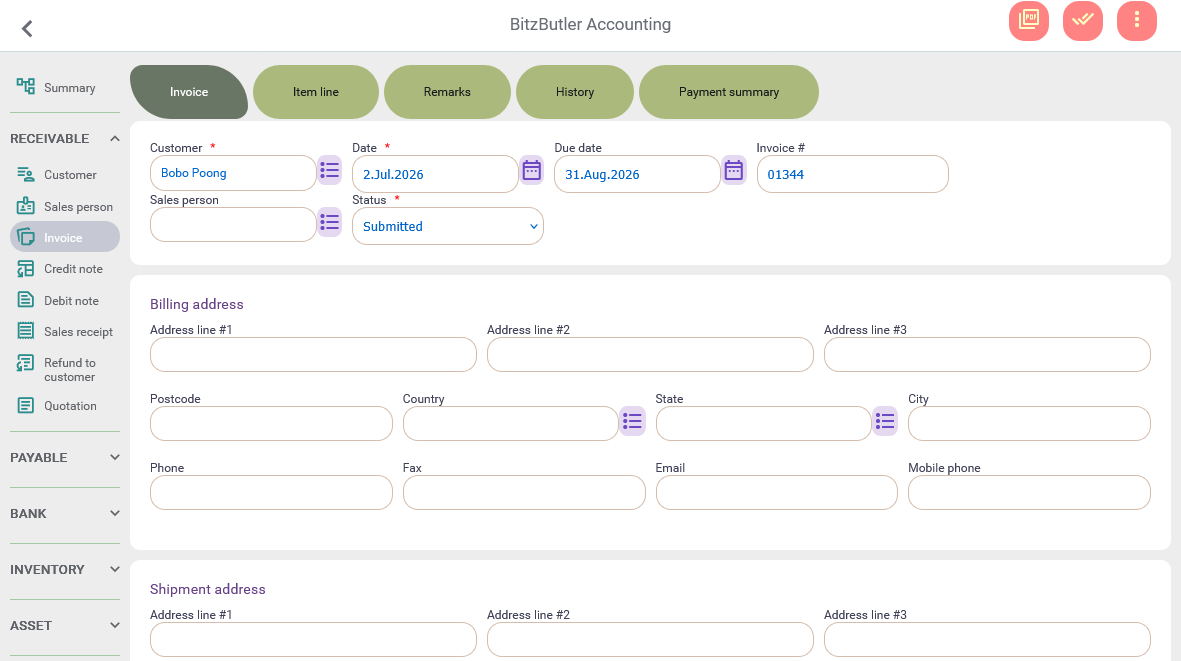Screen dimensions: 1181x661
Task: Click the Customer field with Bobo Poong
Action: [233, 173]
